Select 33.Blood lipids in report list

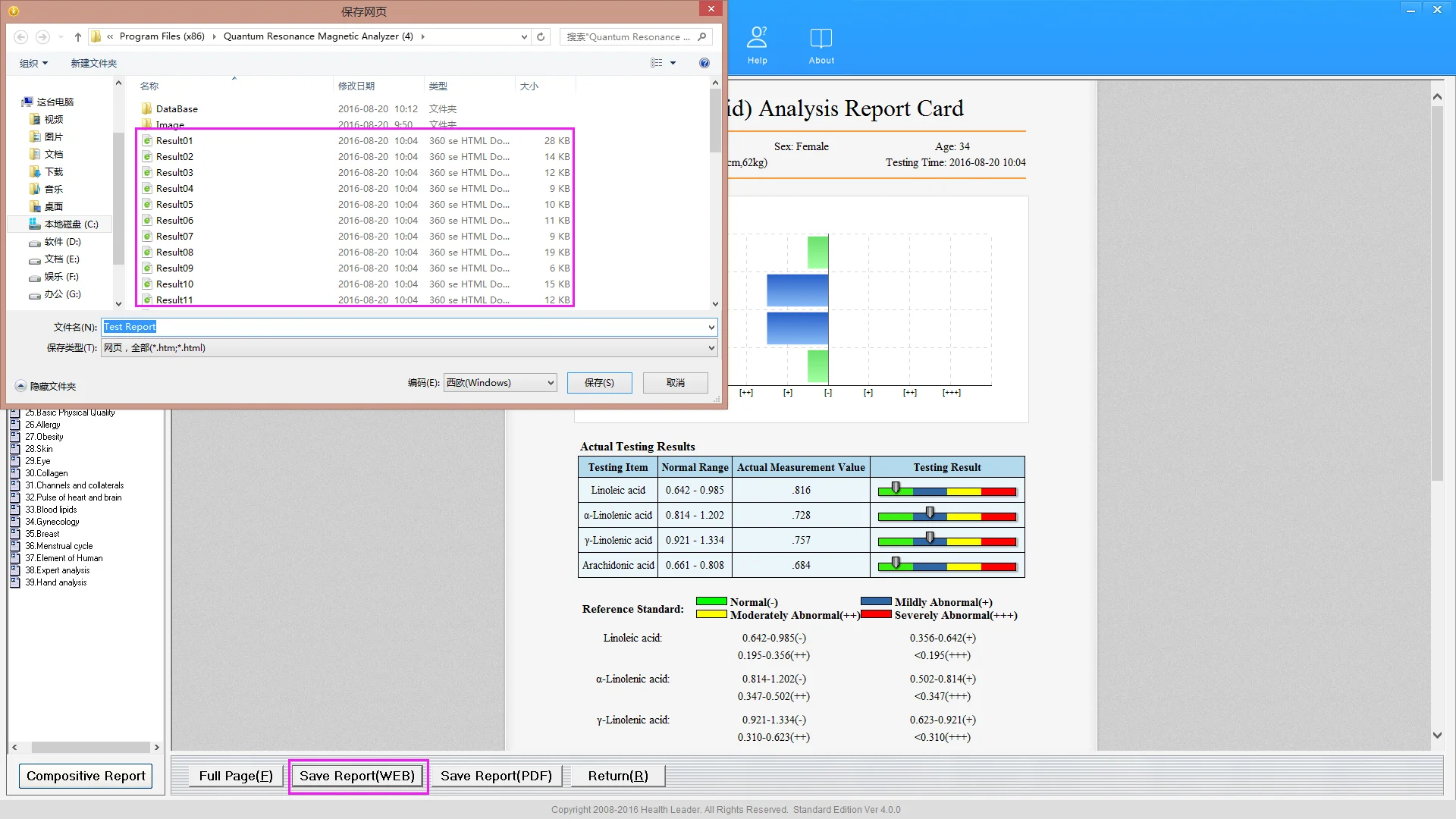point(51,510)
